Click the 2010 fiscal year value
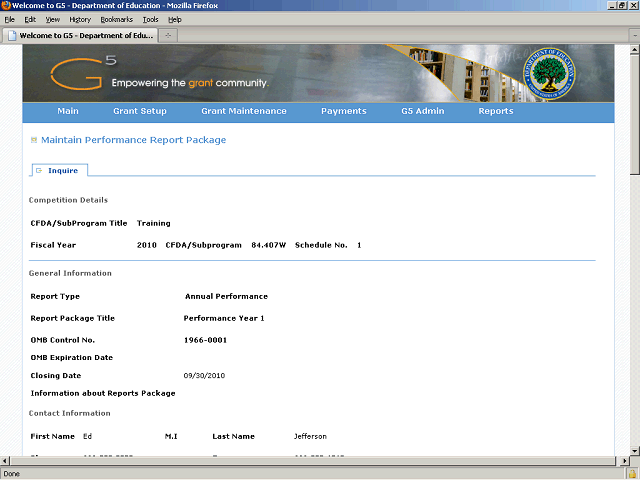The height and width of the screenshot is (480, 640). click(147, 245)
